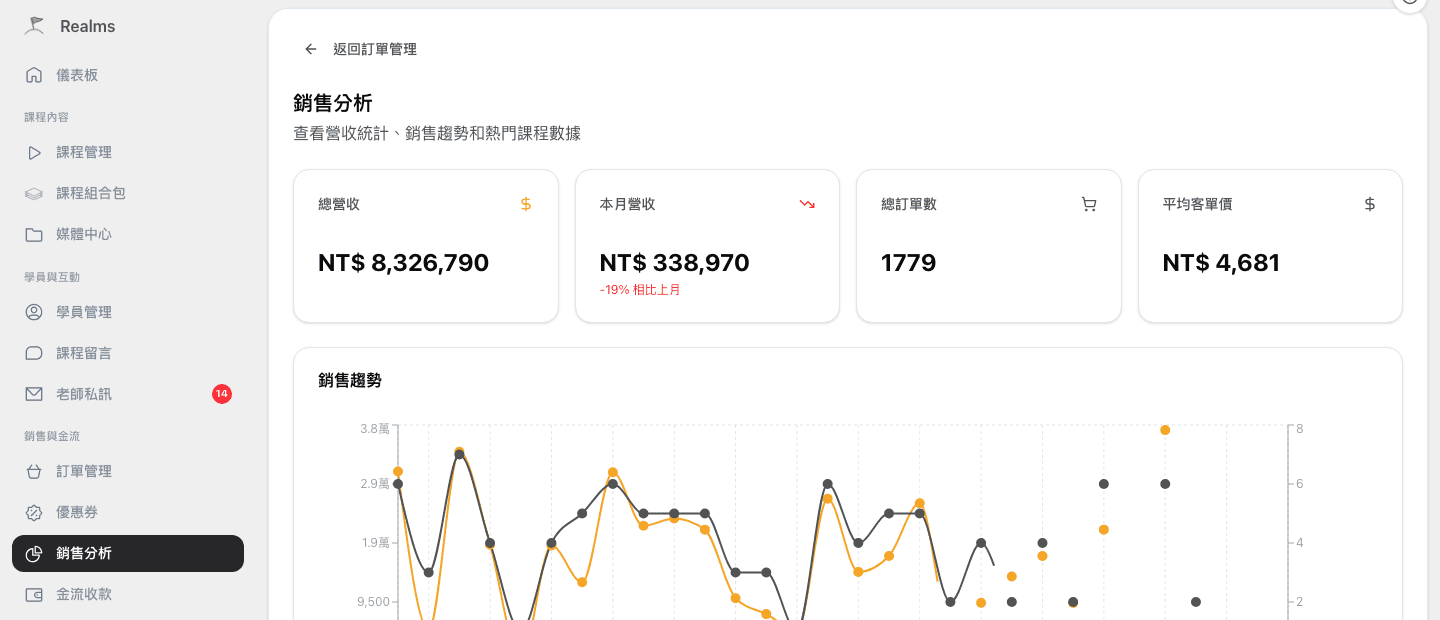Click the total orders value 1779
The height and width of the screenshot is (620, 1440).
908,263
